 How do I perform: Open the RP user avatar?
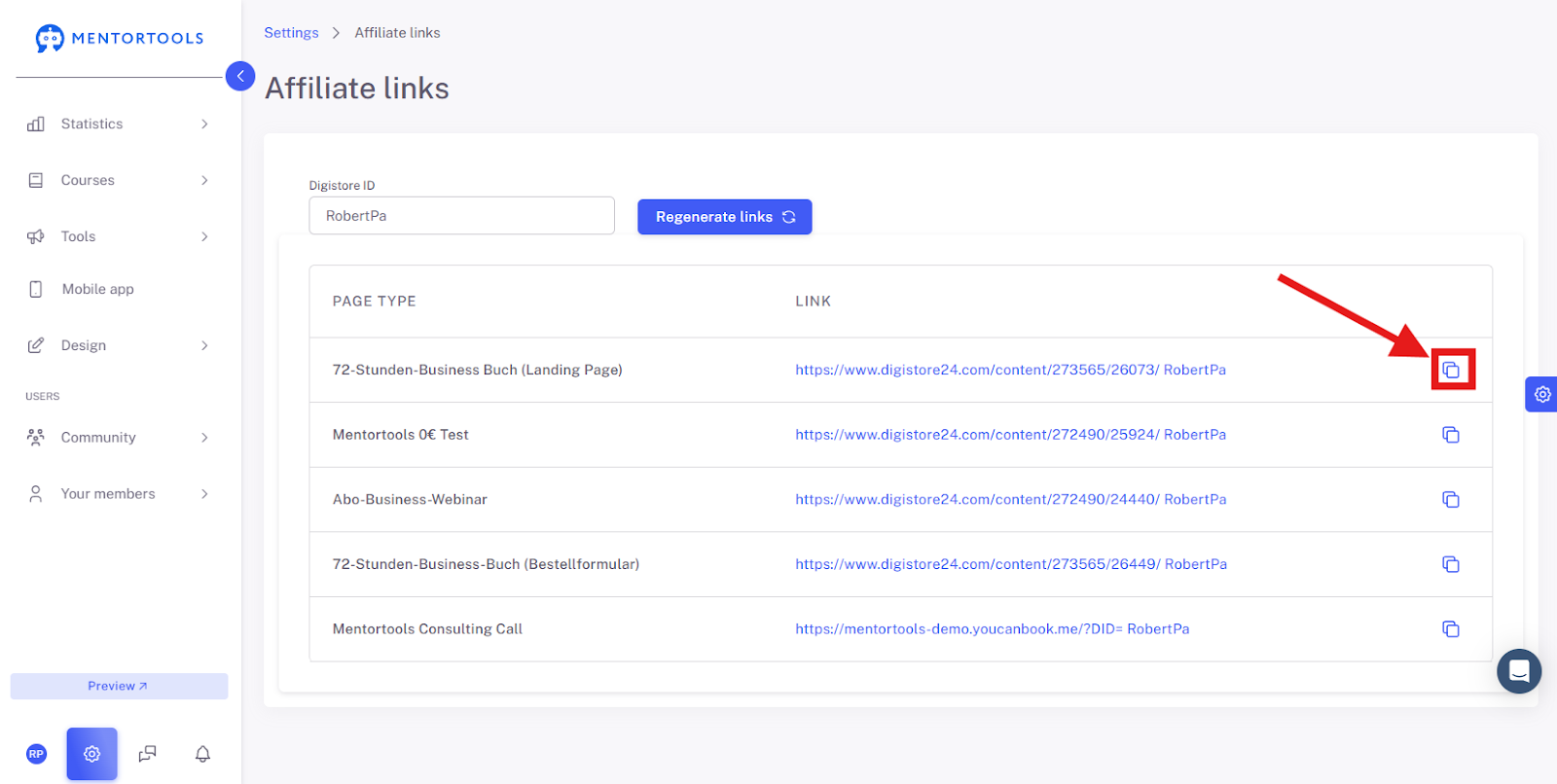click(36, 754)
